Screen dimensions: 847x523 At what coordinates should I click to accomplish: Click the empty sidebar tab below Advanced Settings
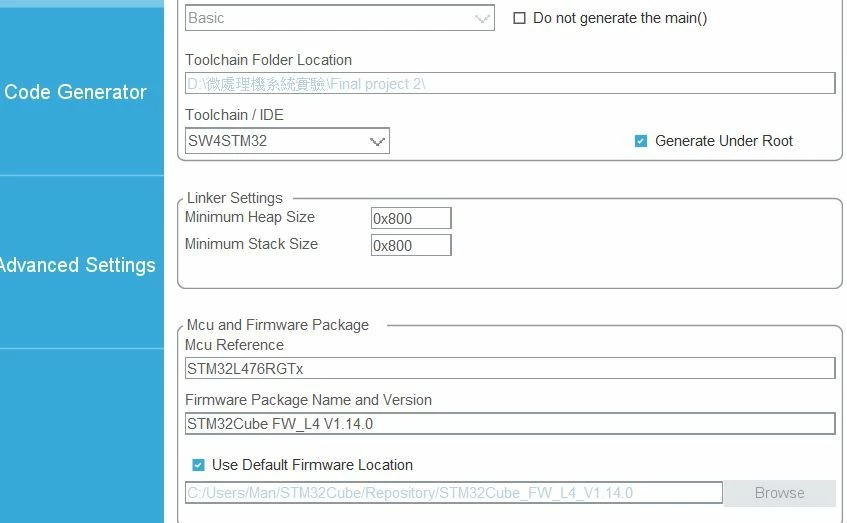(82, 435)
